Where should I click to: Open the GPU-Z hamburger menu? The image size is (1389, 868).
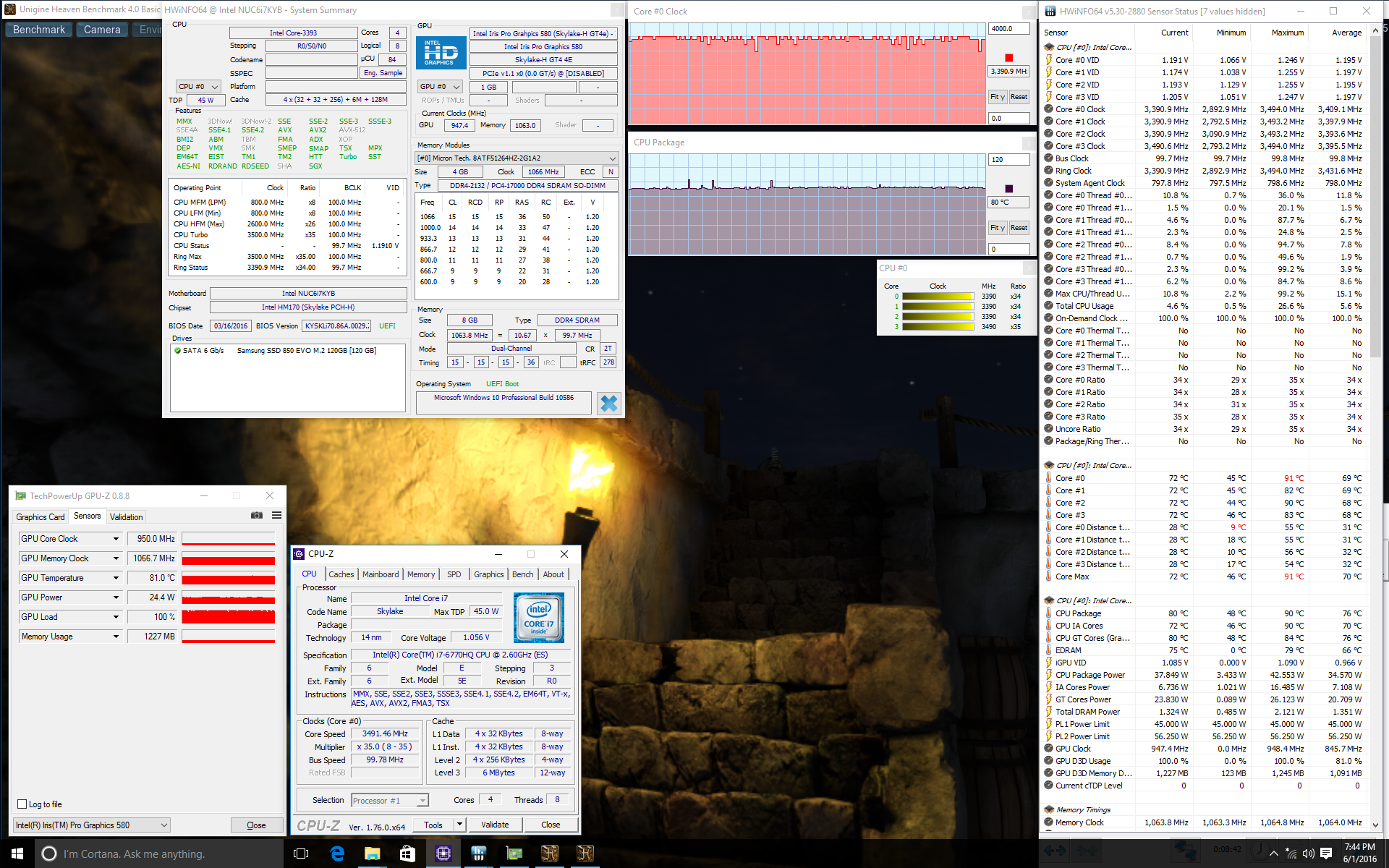tap(276, 516)
